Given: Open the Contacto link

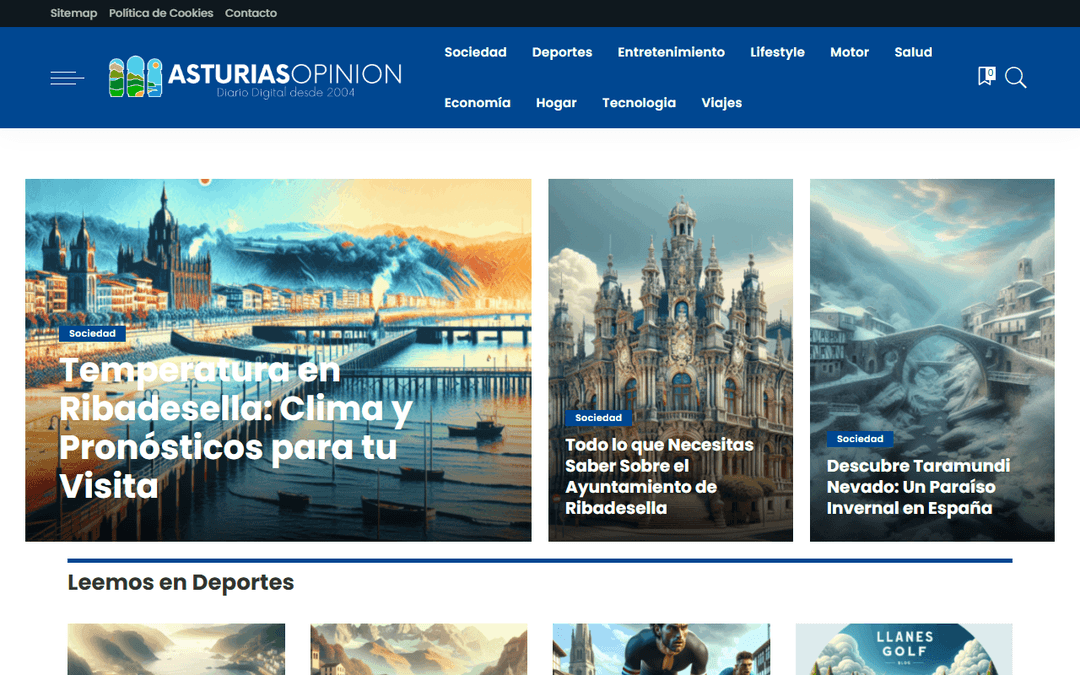Looking at the screenshot, I should click(x=251, y=13).
